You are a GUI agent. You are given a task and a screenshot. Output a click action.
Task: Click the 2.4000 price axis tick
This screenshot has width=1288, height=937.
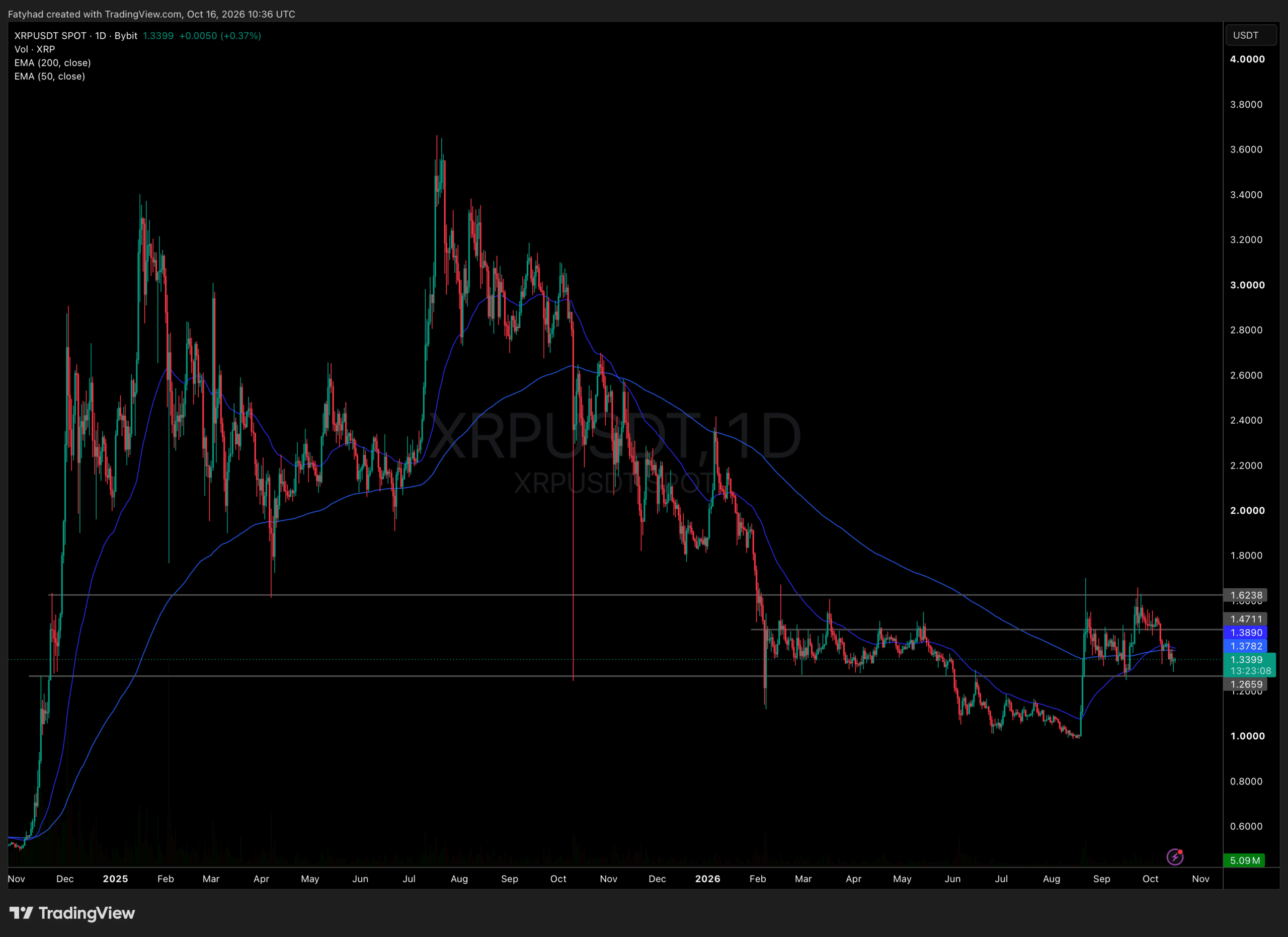[1246, 420]
